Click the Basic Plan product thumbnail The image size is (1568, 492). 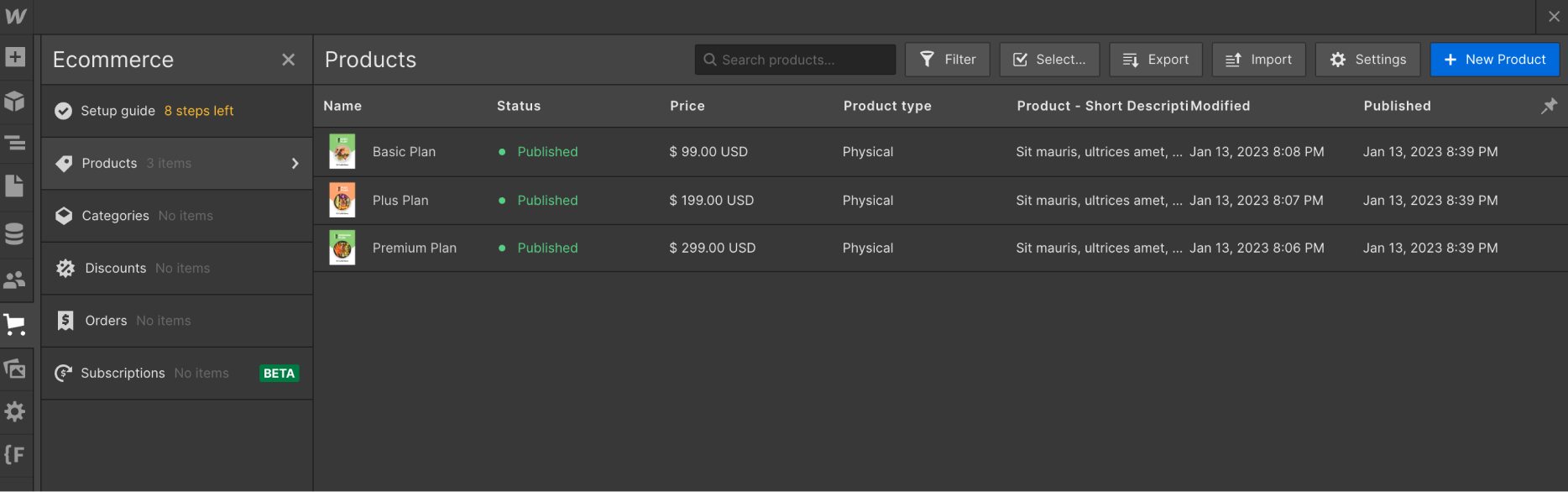(x=342, y=152)
